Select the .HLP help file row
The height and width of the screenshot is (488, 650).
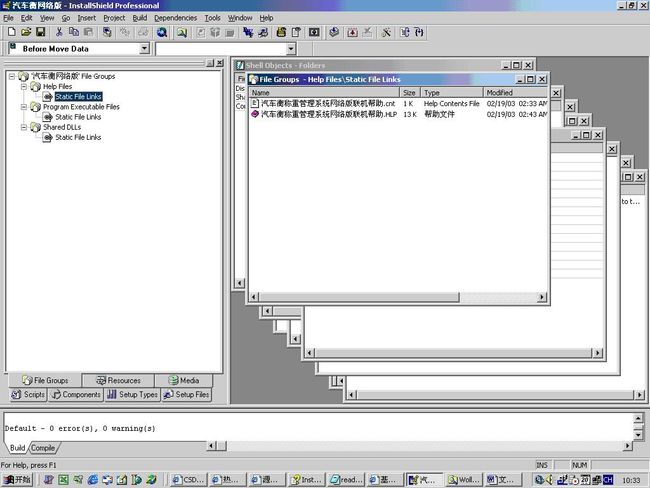(398, 114)
